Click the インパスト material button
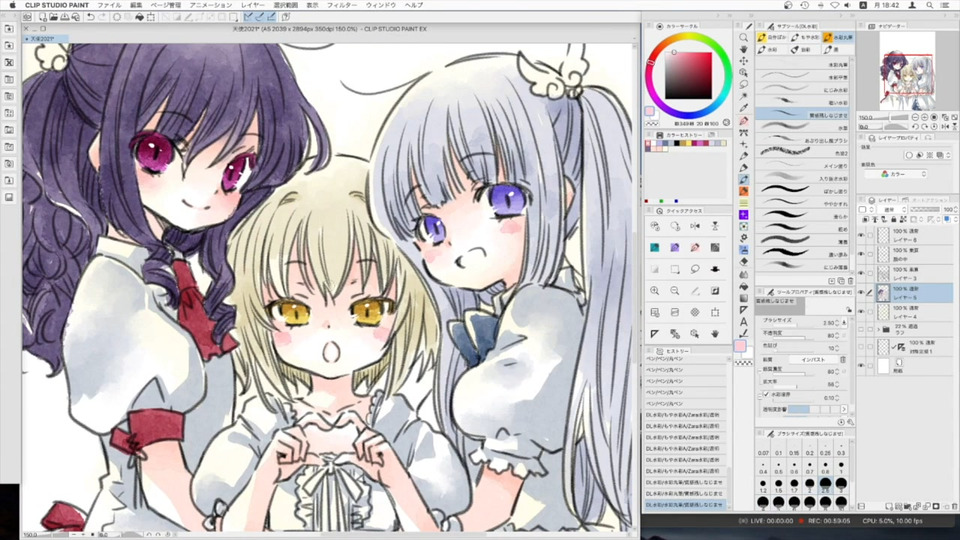This screenshot has height=540, width=960. (812, 359)
